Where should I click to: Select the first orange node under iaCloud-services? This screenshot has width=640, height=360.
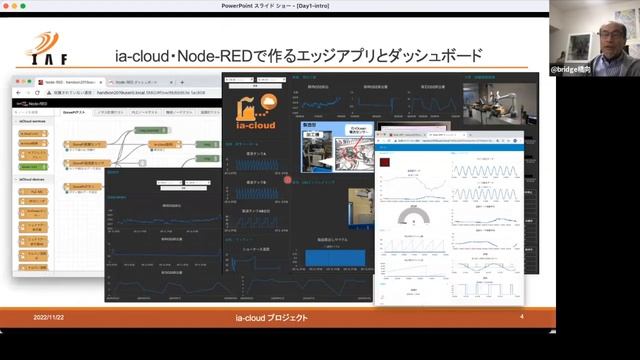tap(33, 133)
